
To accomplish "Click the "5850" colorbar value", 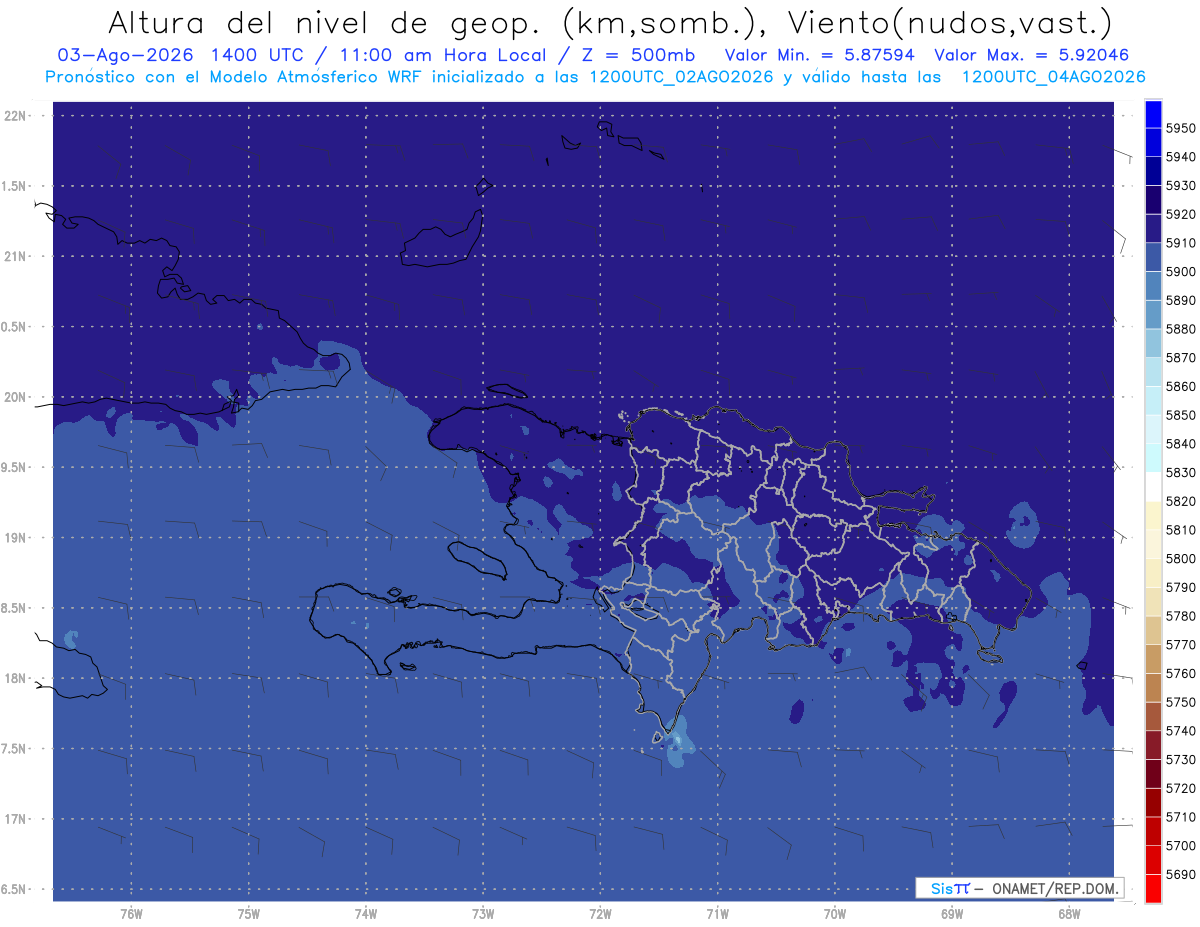I will pyautogui.click(x=1181, y=415).
